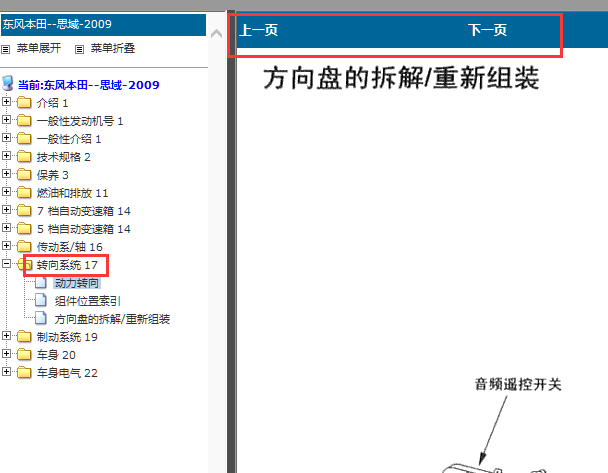Image resolution: width=608 pixels, height=473 pixels.
Task: Expand the 传动系/轴 16 node
Action: tap(6, 245)
